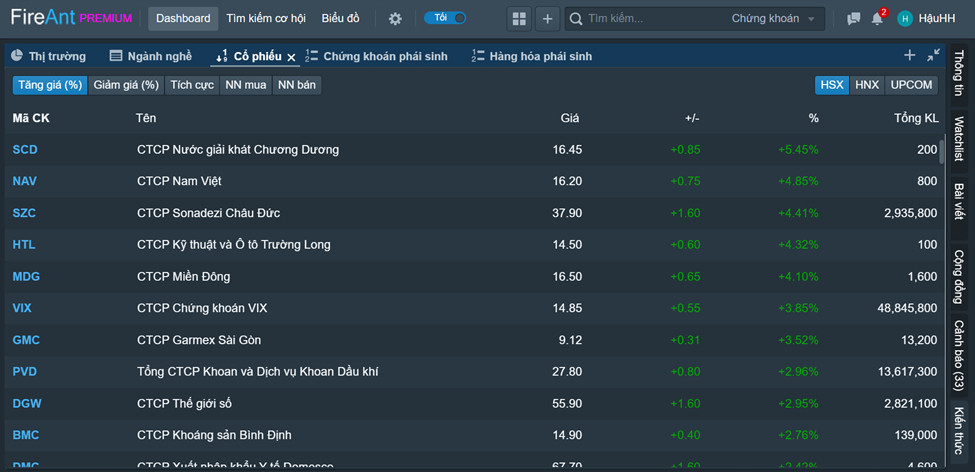
Task: Sort by the % column header
Action: (813, 118)
